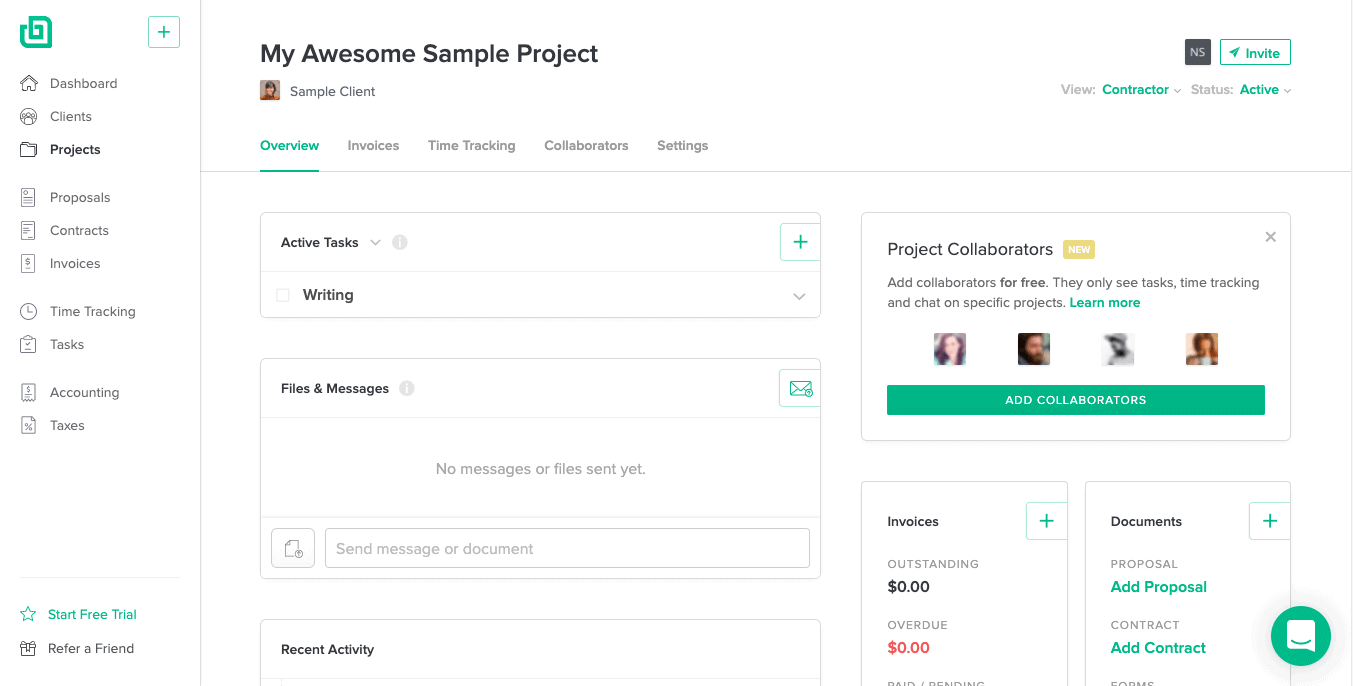Expand the Writing task chevron

[799, 296]
